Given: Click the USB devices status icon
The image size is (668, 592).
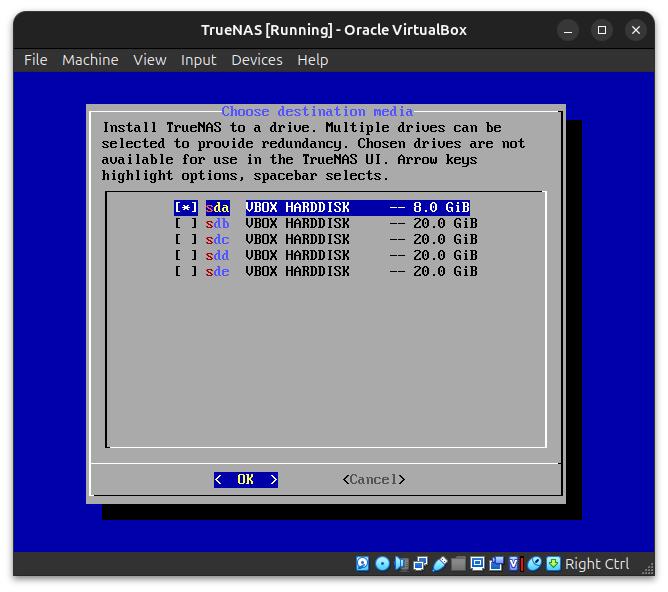Looking at the screenshot, I should (439, 564).
